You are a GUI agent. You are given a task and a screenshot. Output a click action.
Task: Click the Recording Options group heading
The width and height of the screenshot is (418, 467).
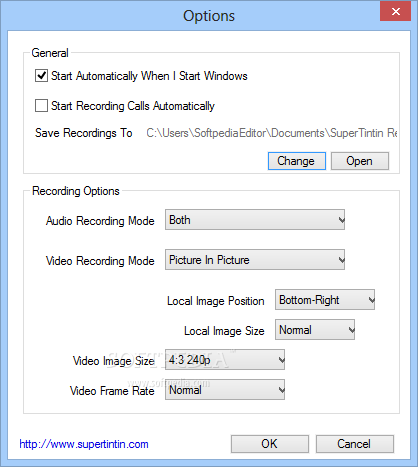pyautogui.click(x=76, y=191)
